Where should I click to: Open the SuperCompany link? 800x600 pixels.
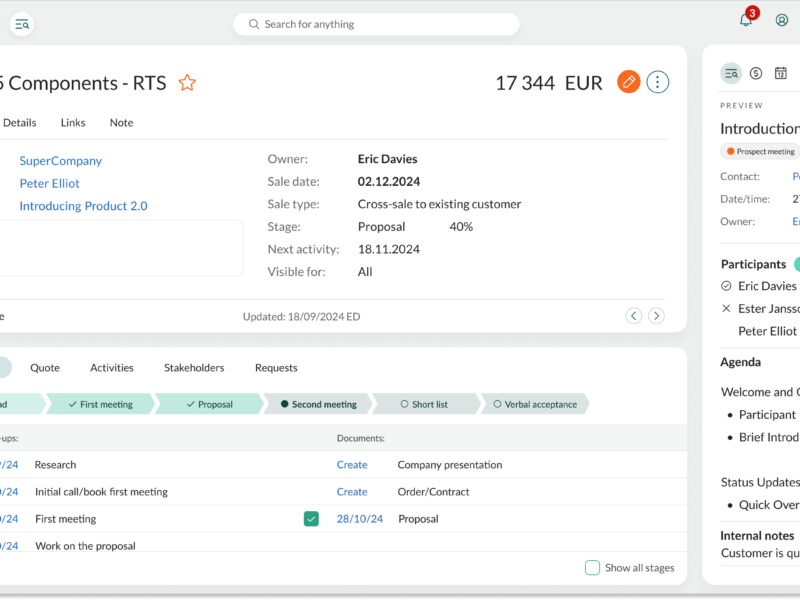pyautogui.click(x=60, y=161)
